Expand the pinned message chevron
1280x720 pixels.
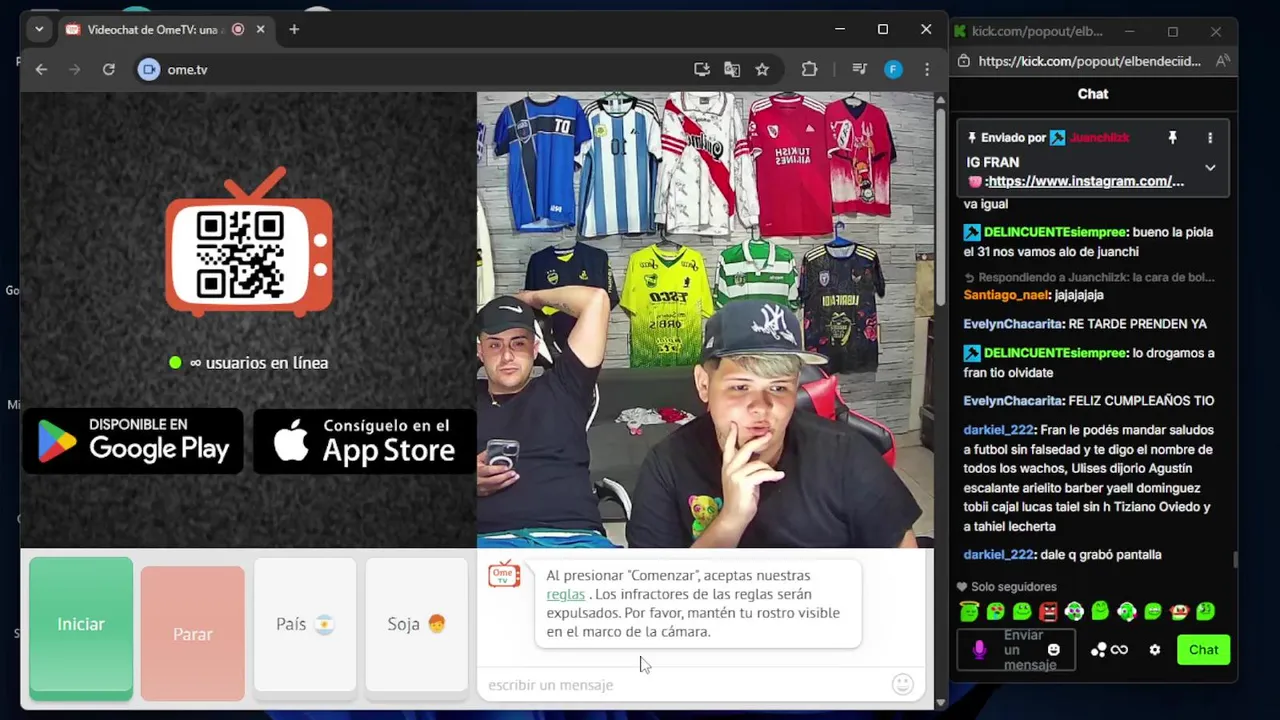coord(1210,167)
